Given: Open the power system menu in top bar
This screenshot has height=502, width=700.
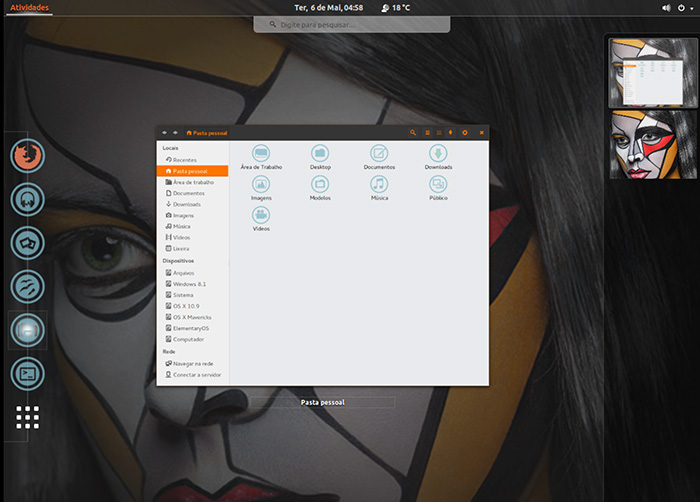Looking at the screenshot, I should [x=685, y=8].
